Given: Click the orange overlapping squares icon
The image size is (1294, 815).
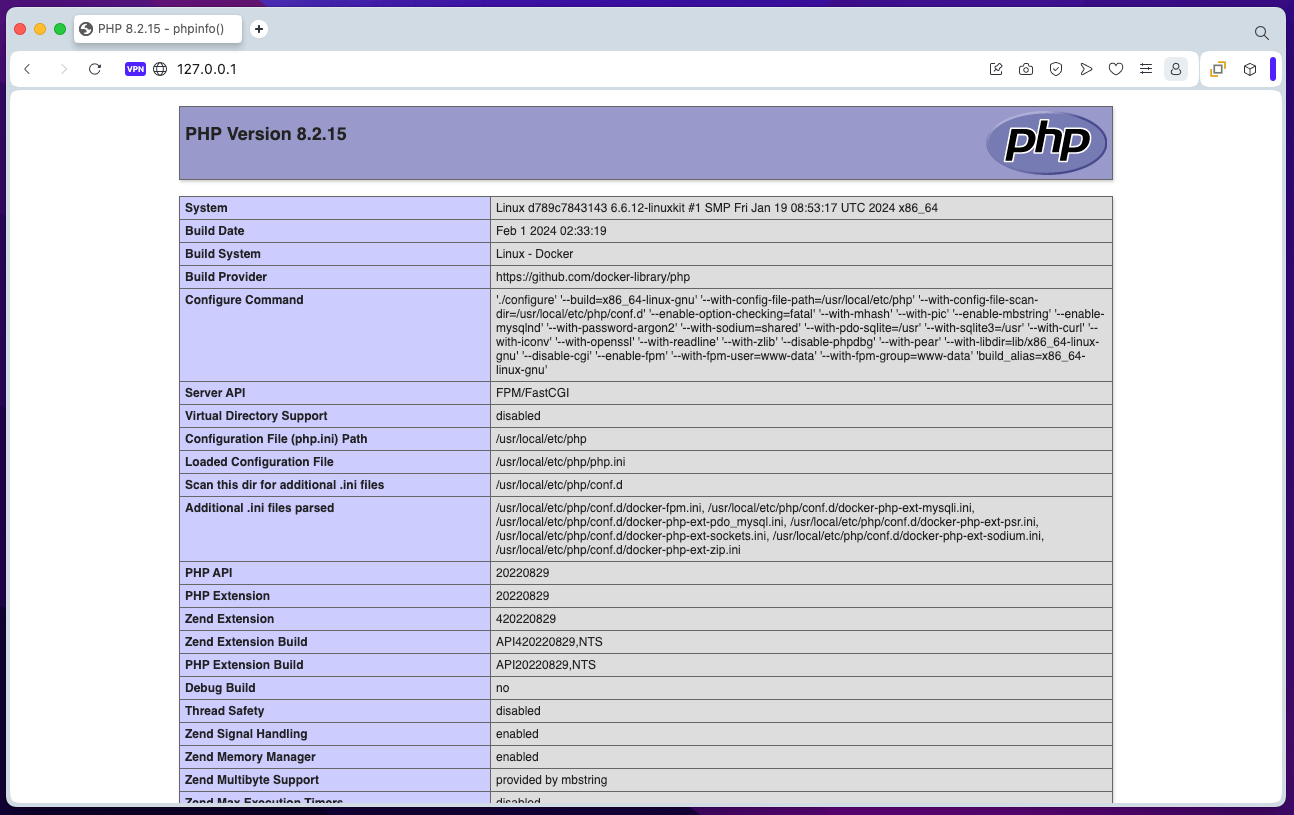Looking at the screenshot, I should tap(1218, 69).
